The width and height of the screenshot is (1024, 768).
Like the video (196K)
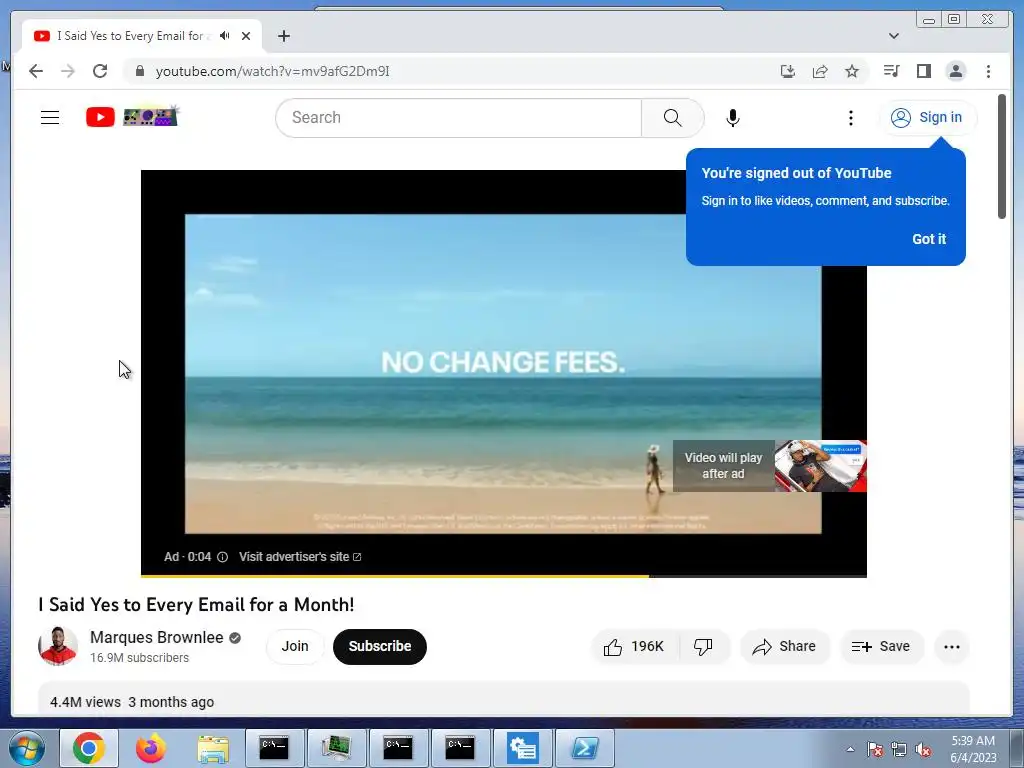click(x=633, y=647)
